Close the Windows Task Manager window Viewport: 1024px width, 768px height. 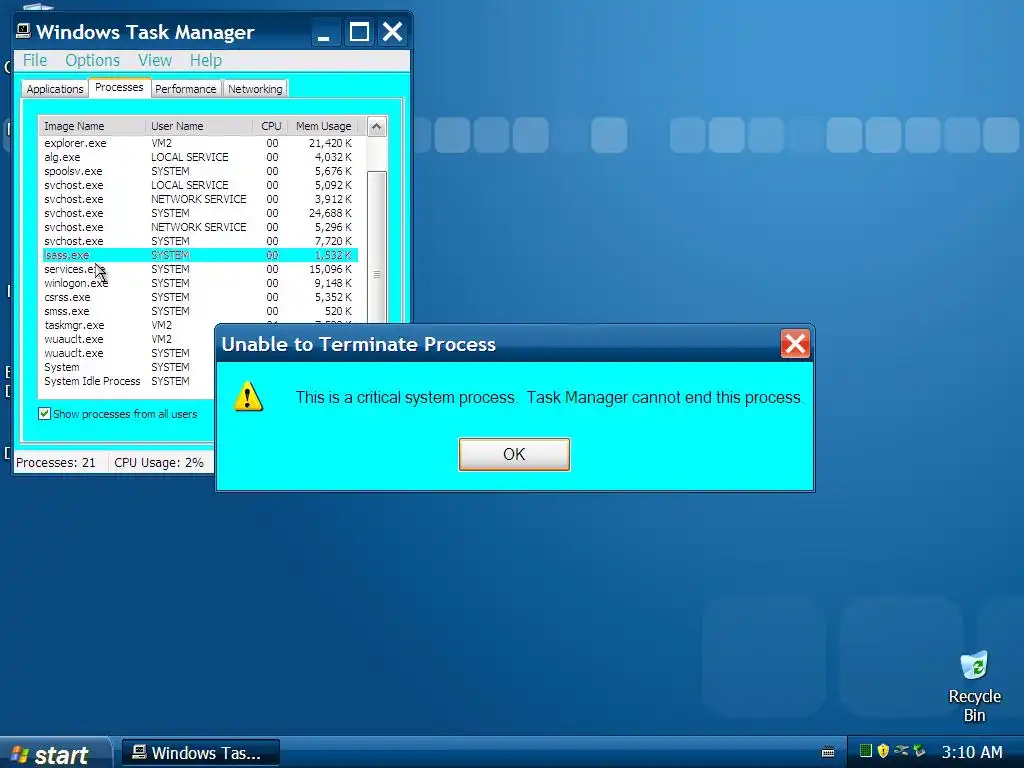click(392, 32)
